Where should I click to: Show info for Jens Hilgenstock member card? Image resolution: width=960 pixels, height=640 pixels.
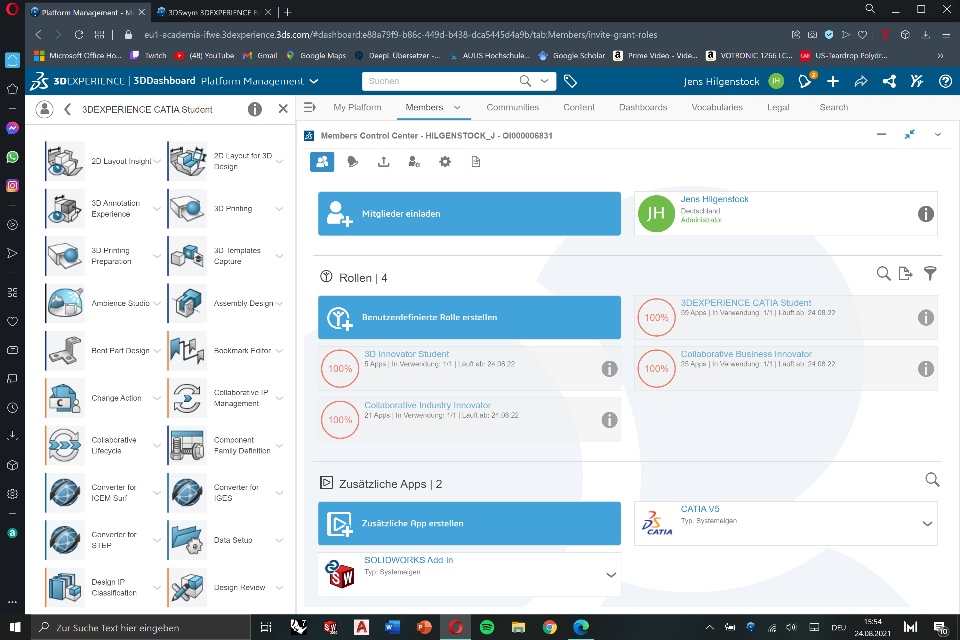click(926, 213)
